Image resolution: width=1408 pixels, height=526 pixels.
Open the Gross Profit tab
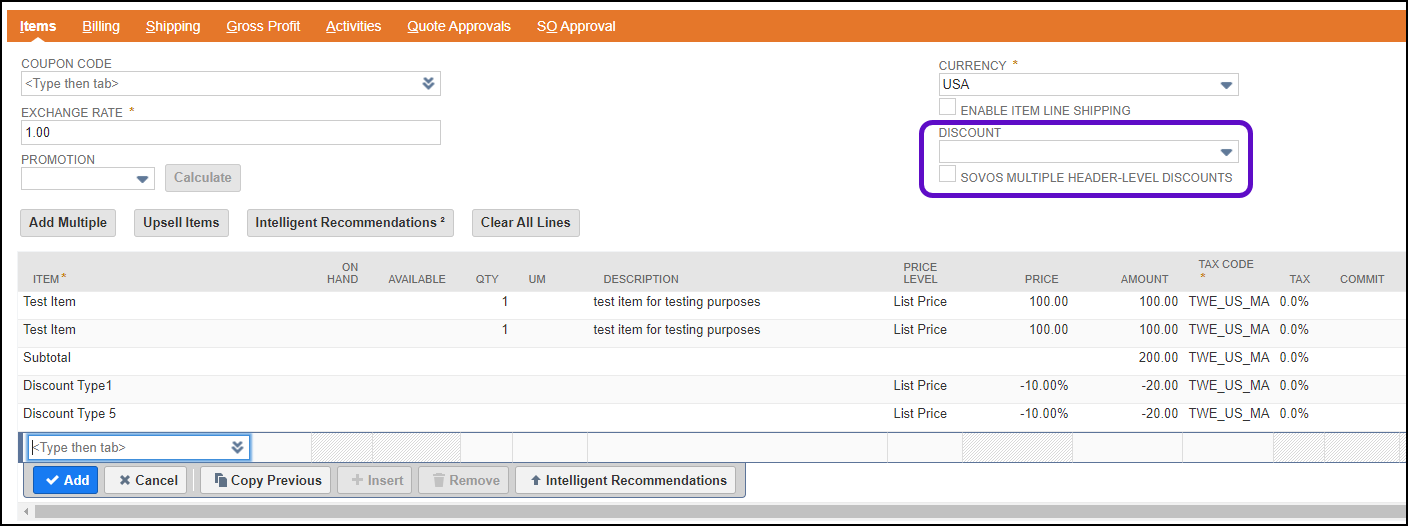(x=263, y=26)
